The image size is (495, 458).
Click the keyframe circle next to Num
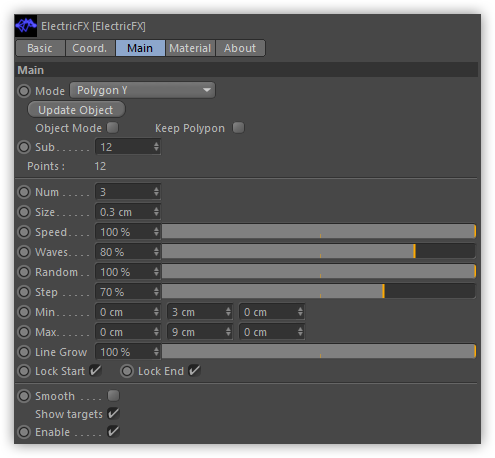point(24,192)
